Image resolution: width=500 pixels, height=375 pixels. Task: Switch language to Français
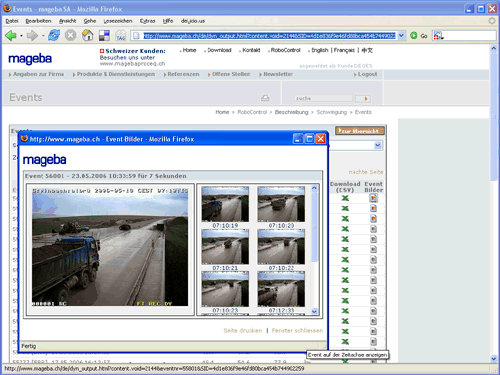point(344,50)
